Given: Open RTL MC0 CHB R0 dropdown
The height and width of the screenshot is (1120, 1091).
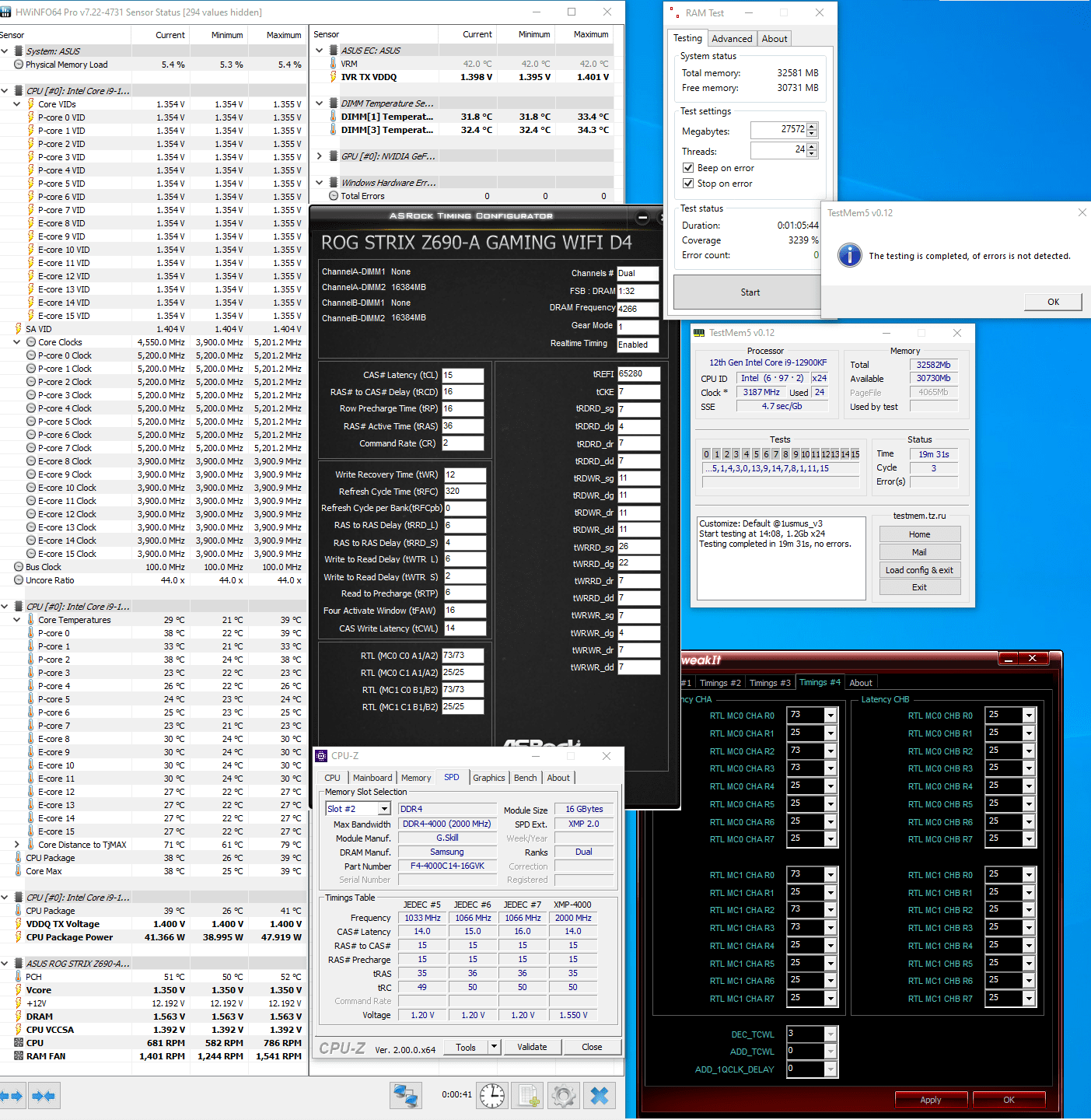Looking at the screenshot, I should [x=1029, y=716].
